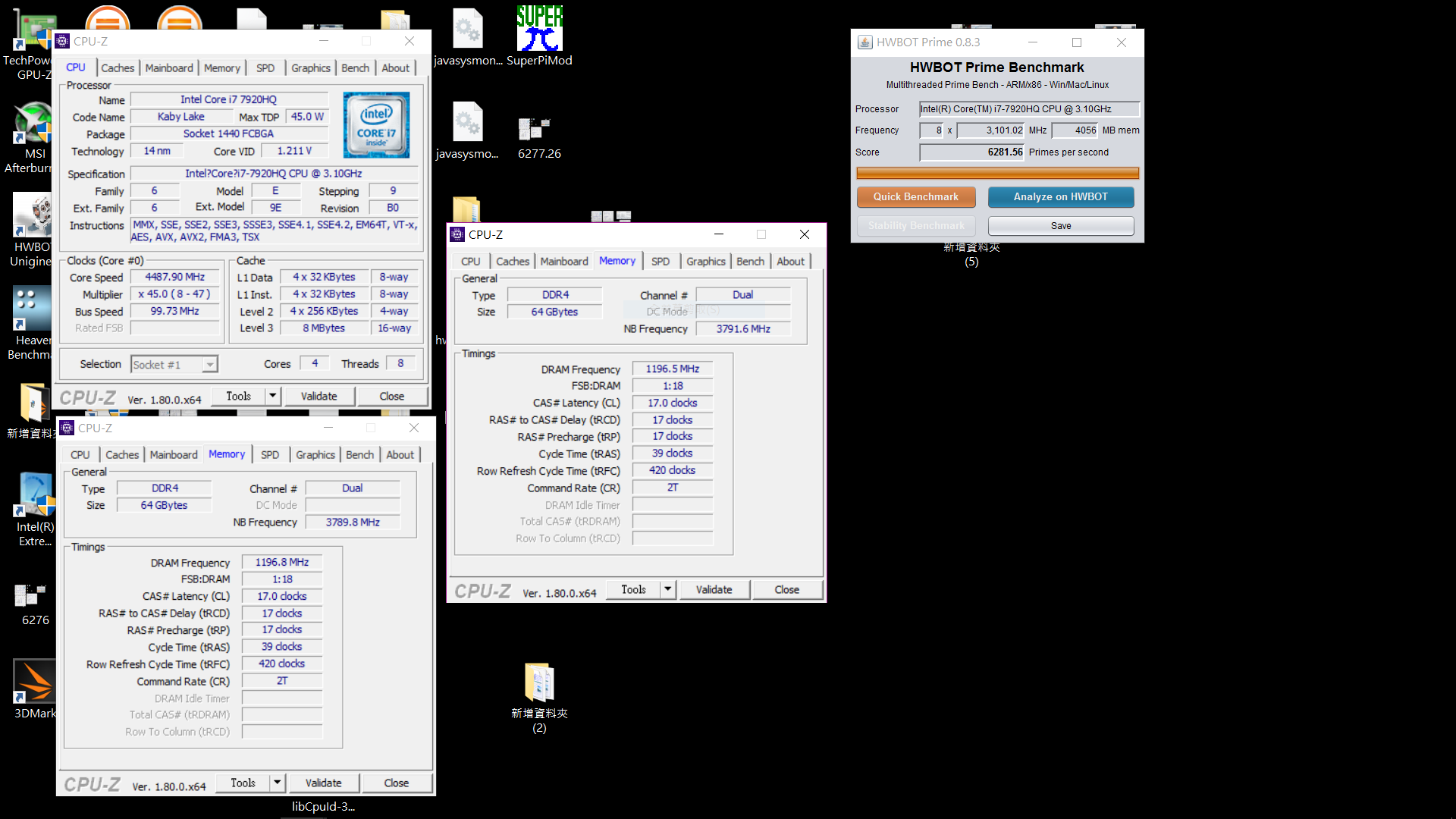1456x819 pixels.
Task: Click CPU-Z icon in top-left window title bar
Action: coord(63,41)
